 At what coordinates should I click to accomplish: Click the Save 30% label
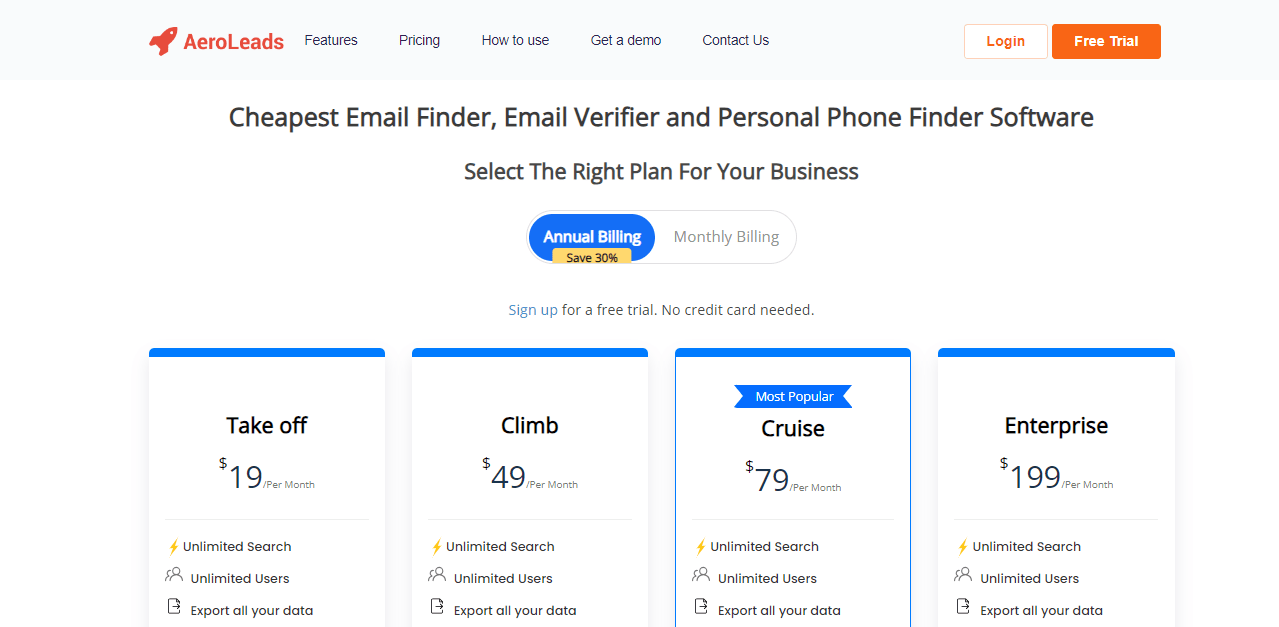(591, 257)
